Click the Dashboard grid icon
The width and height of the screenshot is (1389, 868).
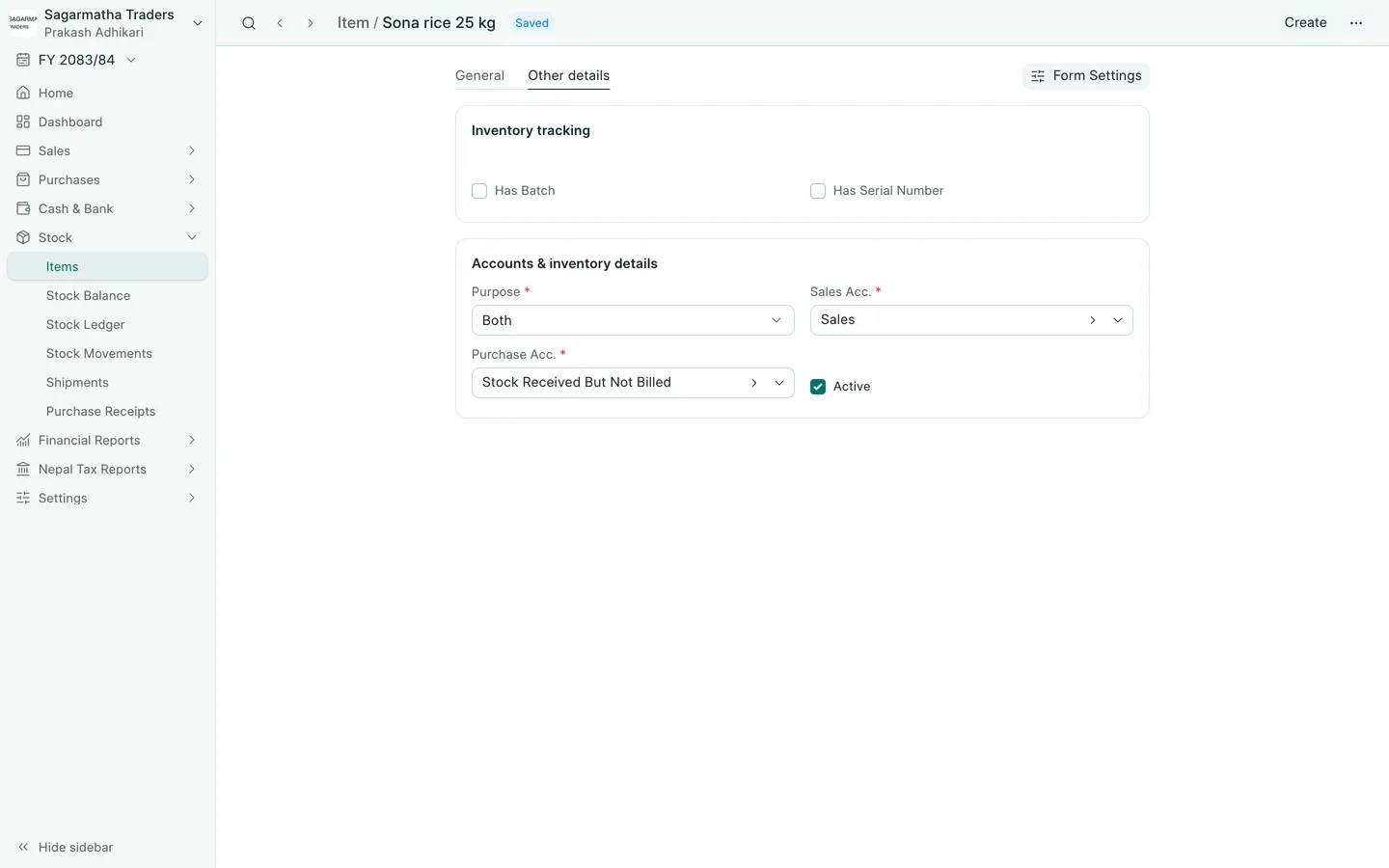23,122
